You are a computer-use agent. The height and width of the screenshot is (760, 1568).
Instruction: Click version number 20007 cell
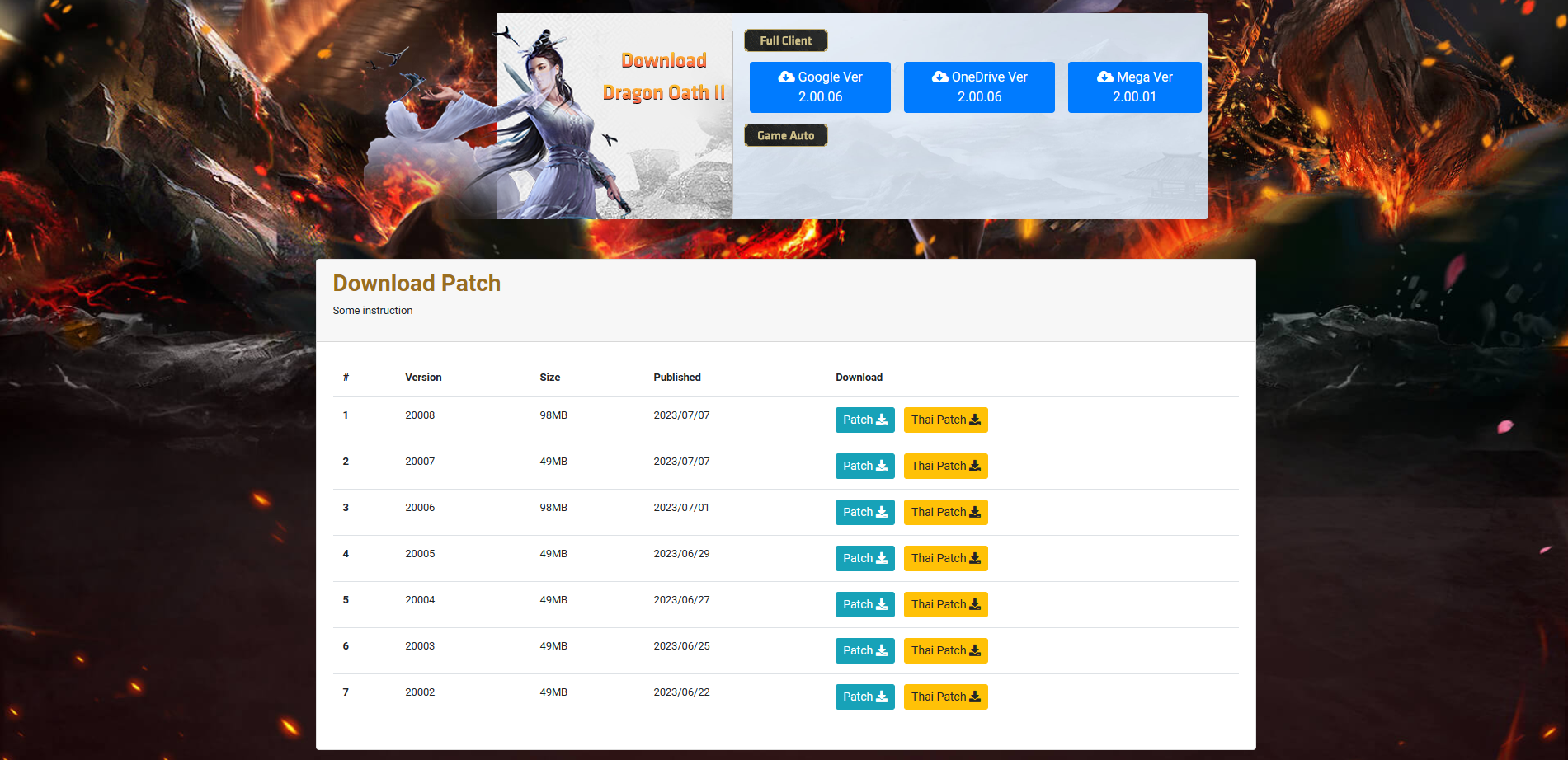coord(420,462)
